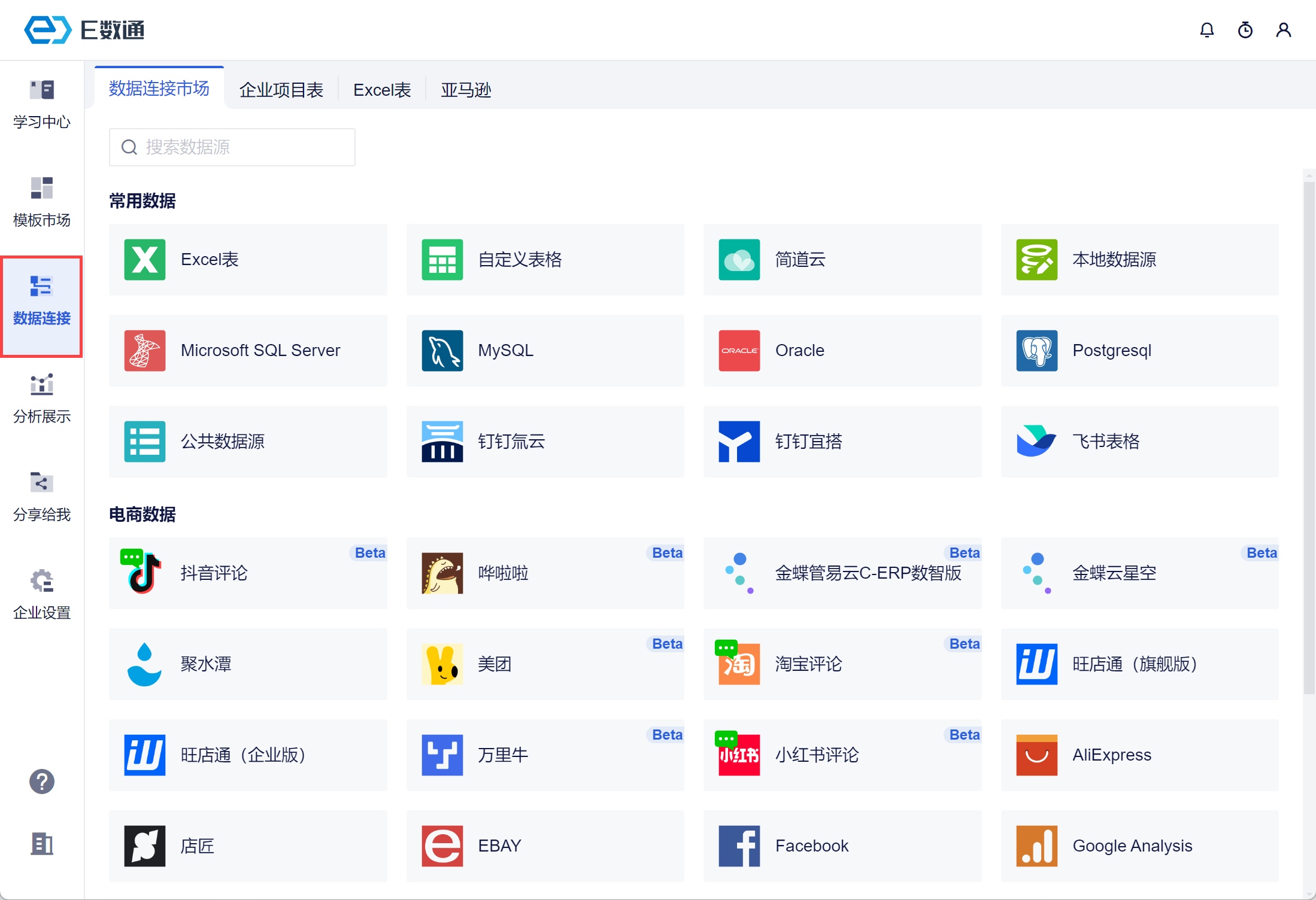
Task: Open the help question mark icon
Action: (x=42, y=781)
